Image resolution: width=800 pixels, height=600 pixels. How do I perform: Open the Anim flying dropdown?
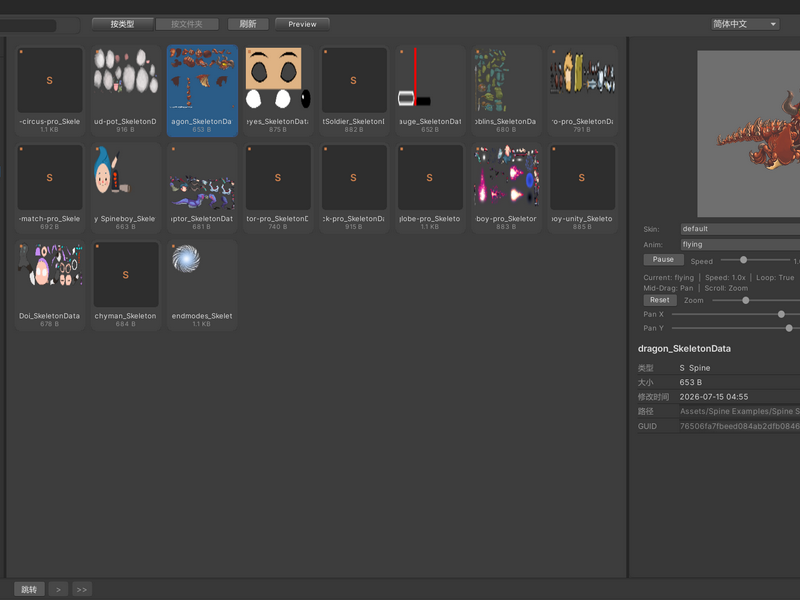click(x=740, y=244)
